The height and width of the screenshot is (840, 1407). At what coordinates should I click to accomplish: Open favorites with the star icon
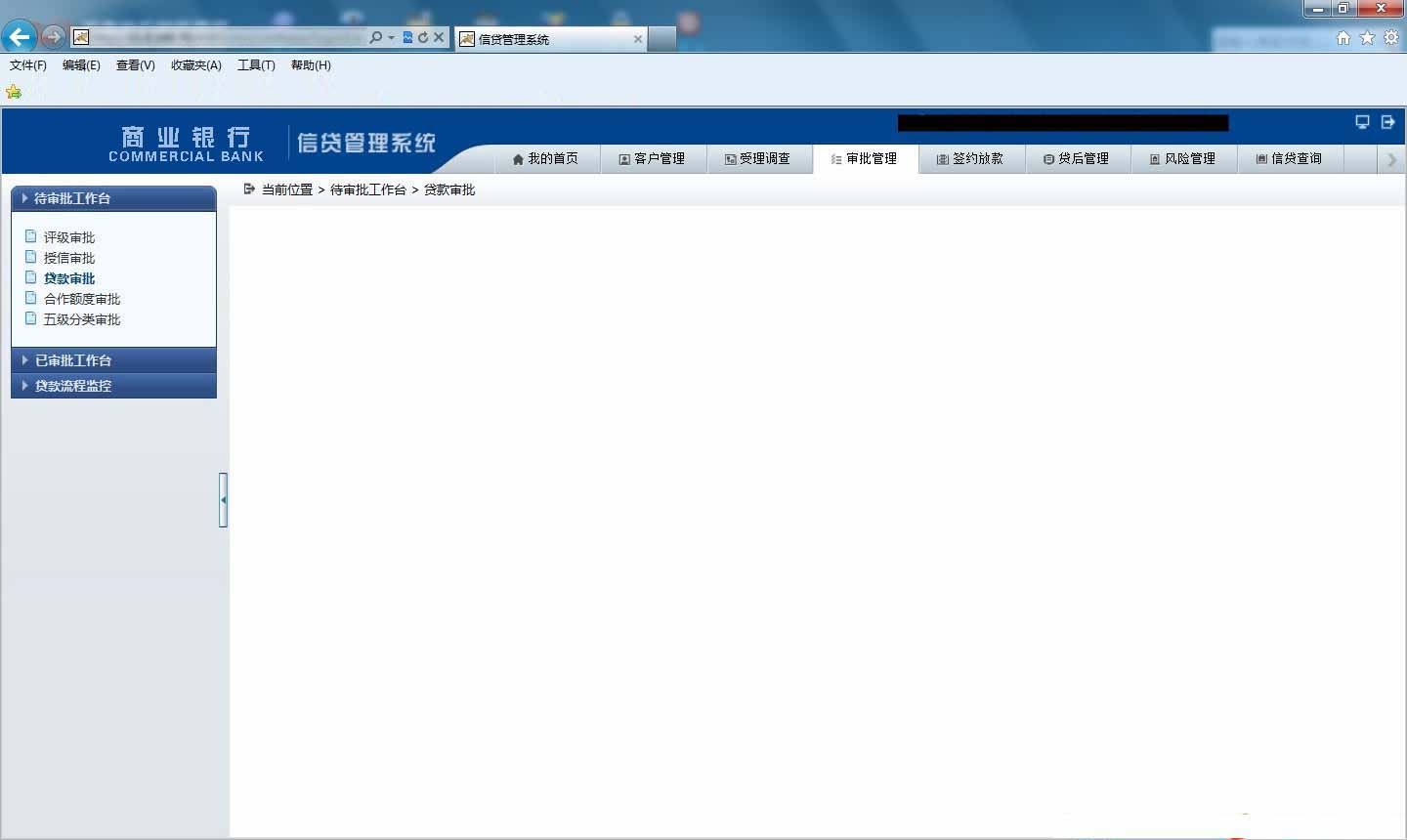(1367, 37)
